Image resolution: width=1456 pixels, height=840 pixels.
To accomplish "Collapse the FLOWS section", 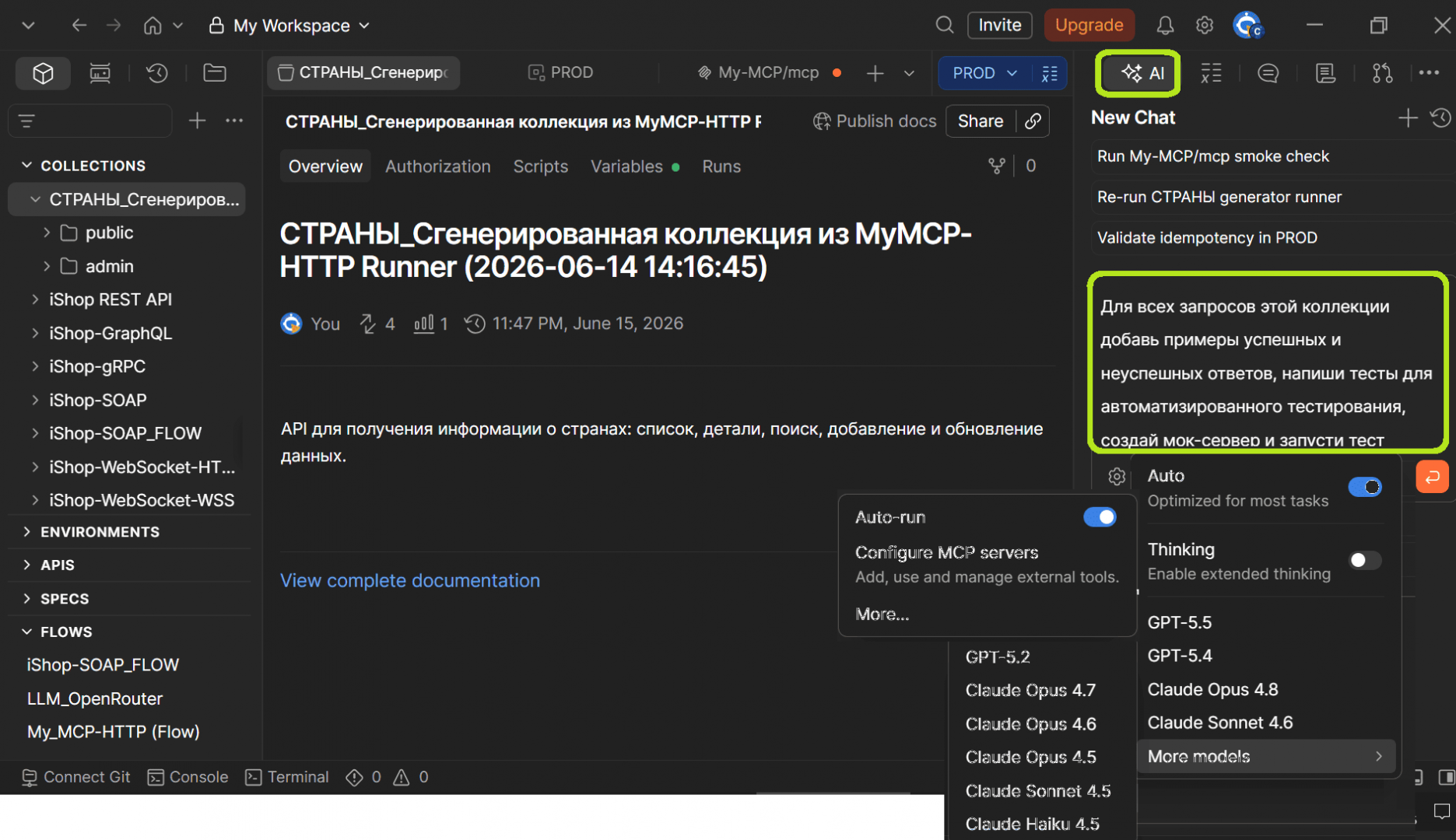I will (x=26, y=632).
